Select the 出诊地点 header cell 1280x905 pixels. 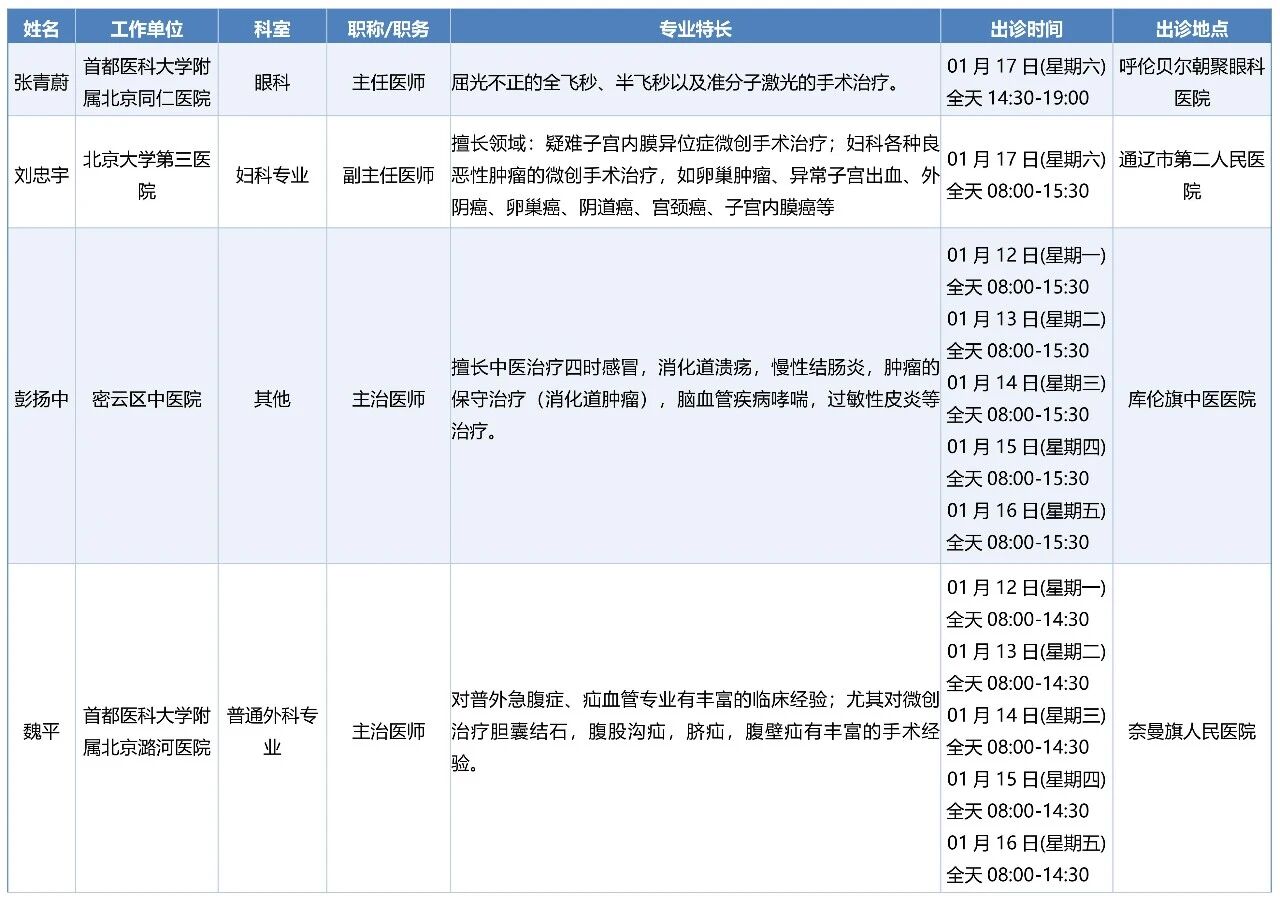tap(1192, 29)
